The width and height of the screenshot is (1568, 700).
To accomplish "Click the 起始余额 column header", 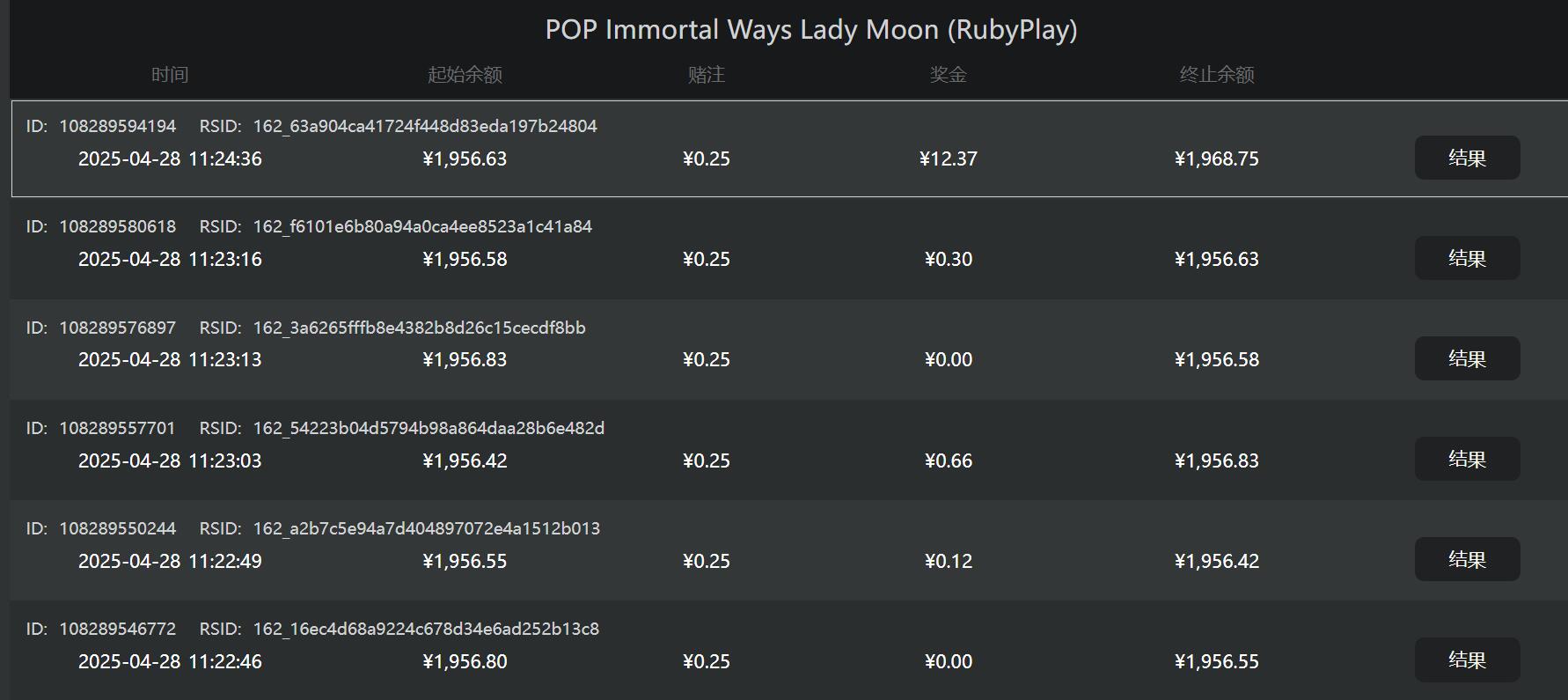I will [x=465, y=75].
